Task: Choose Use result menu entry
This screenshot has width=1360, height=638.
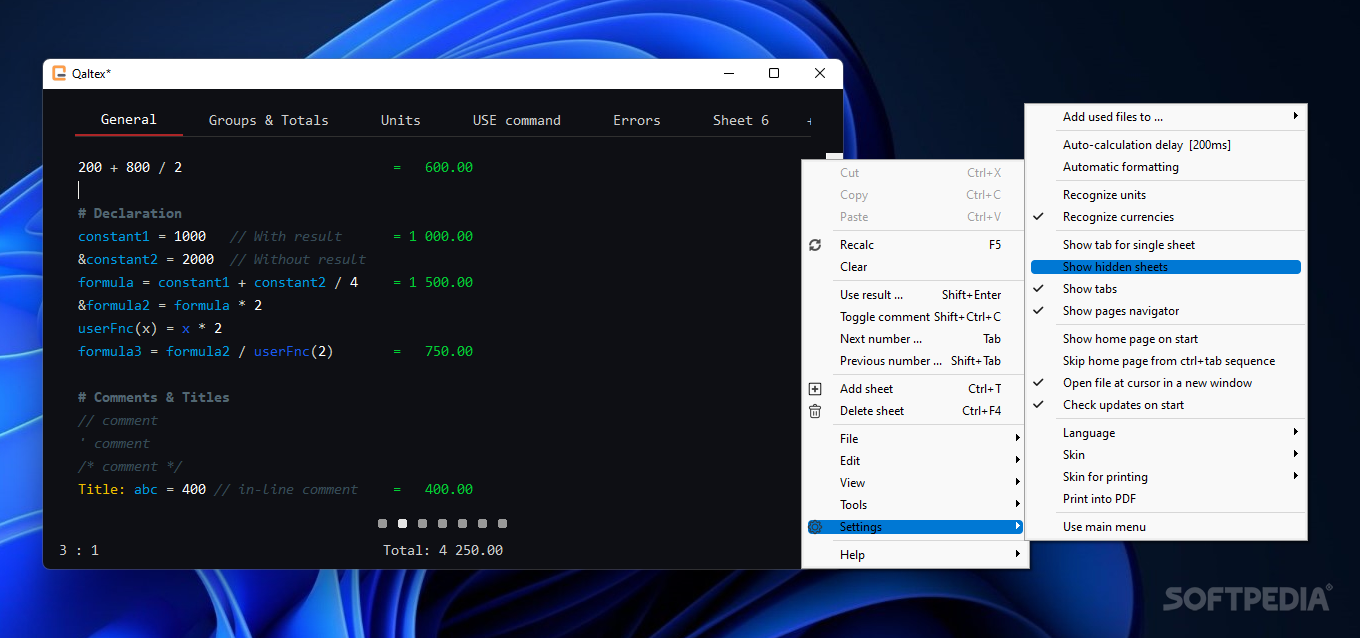Action: tap(915, 295)
